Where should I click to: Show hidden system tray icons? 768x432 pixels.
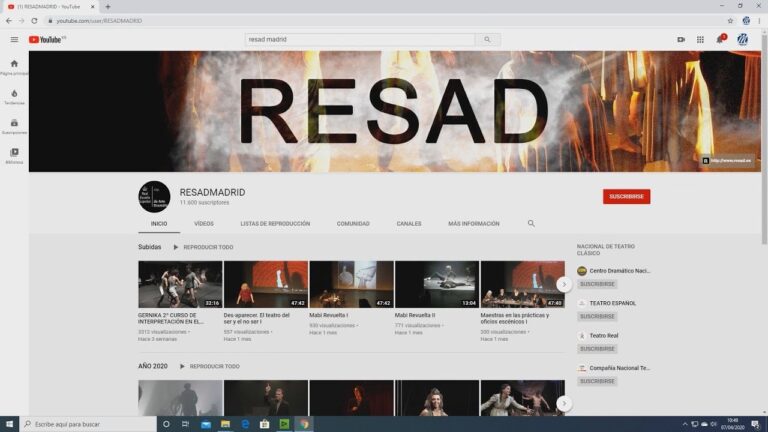685,424
